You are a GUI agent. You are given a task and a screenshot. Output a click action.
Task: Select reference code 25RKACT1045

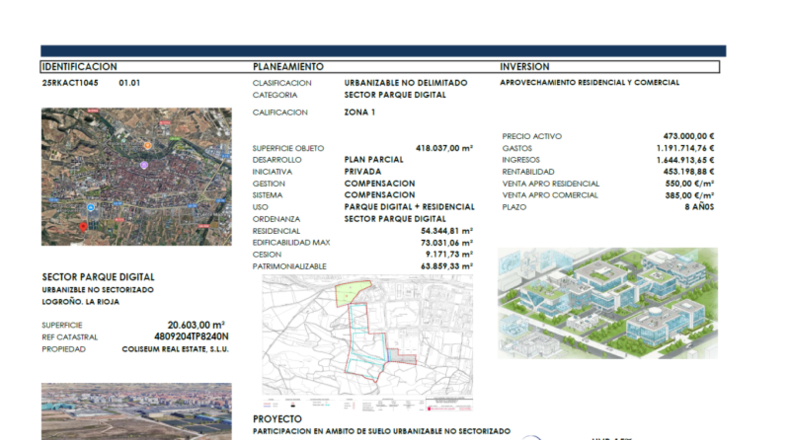[x=70, y=83]
